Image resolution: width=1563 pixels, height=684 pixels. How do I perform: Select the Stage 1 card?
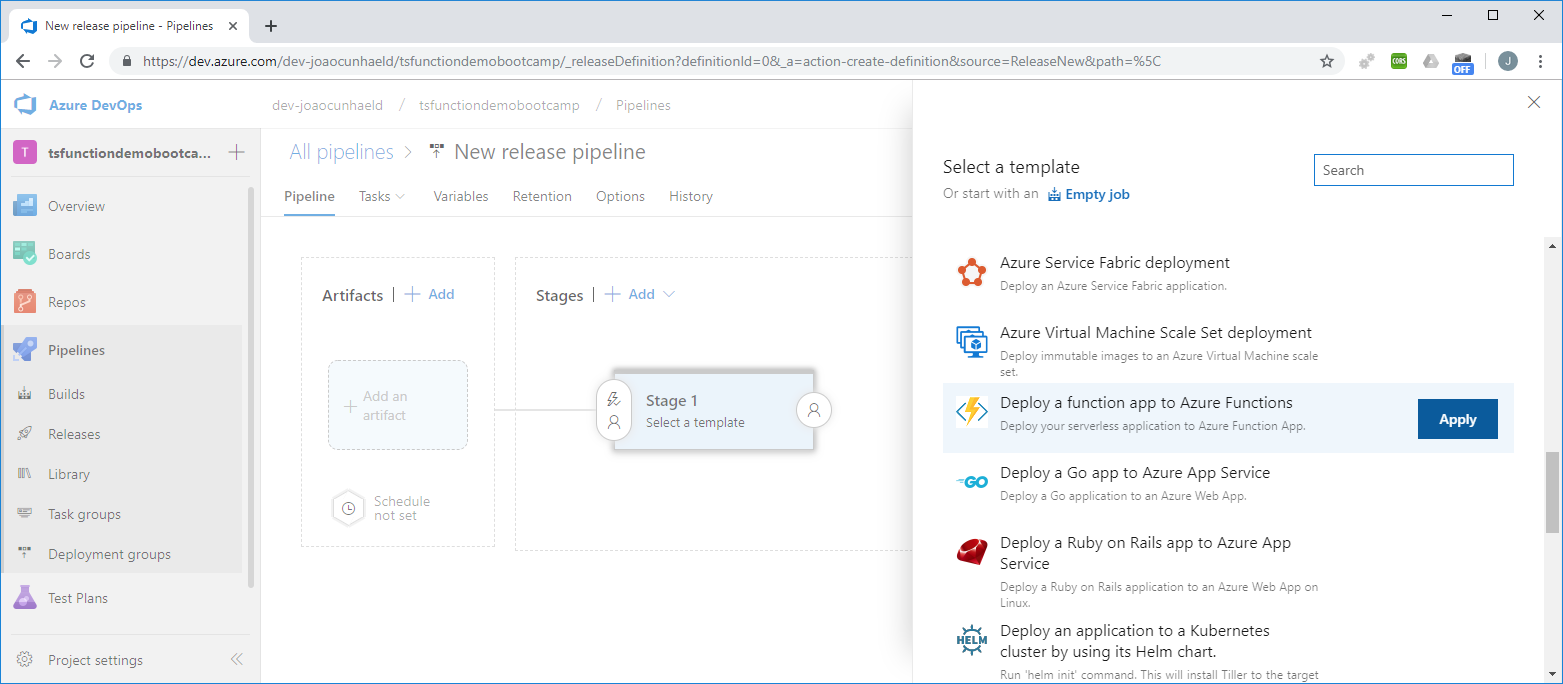pos(713,410)
